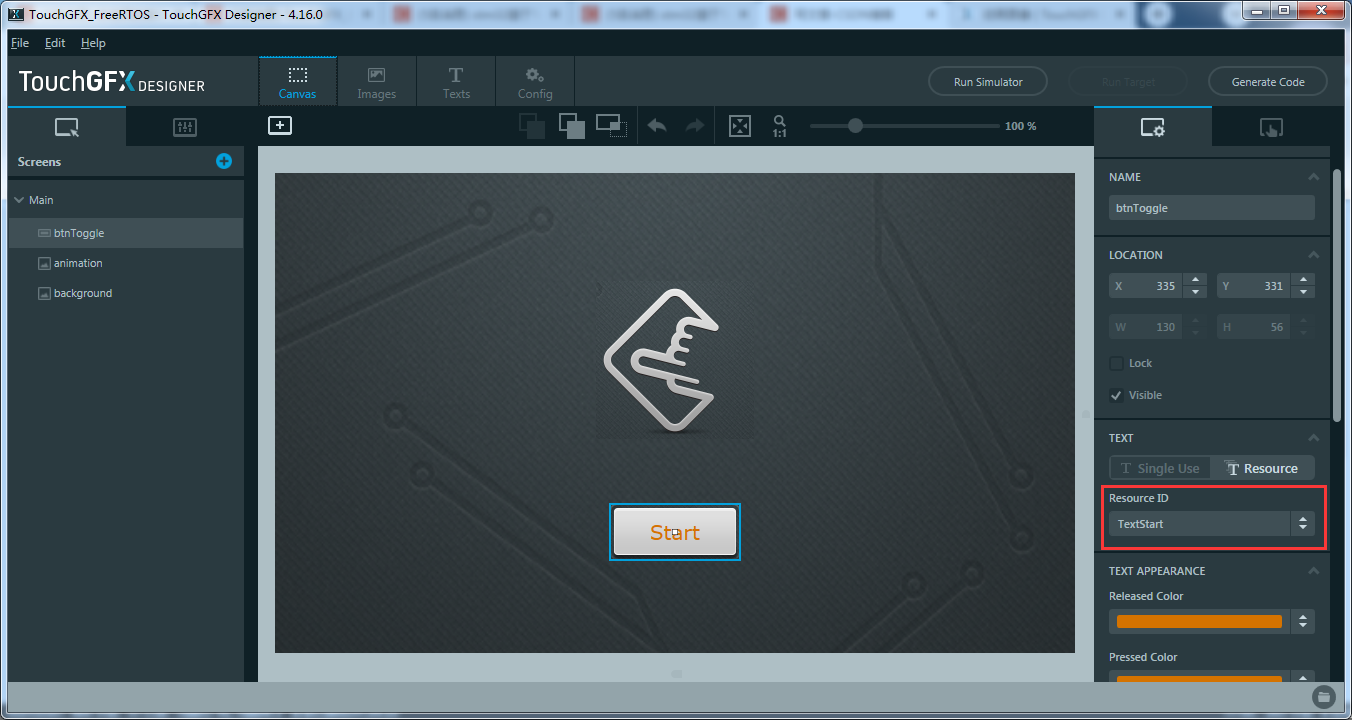Select the animation image in the tree
The image size is (1352, 720).
click(x=126, y=263)
